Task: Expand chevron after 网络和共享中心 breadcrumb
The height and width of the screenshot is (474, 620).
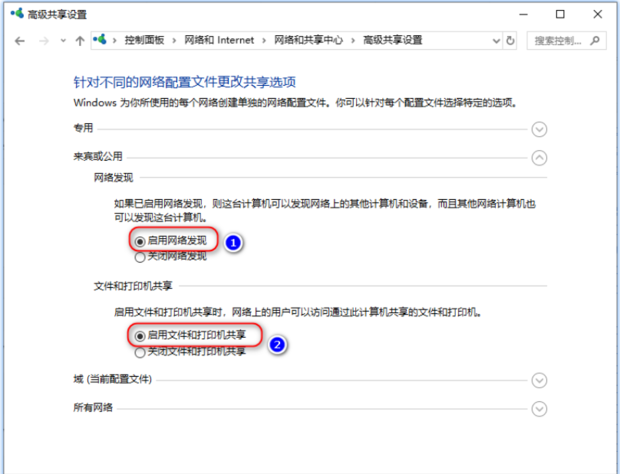Action: click(353, 40)
